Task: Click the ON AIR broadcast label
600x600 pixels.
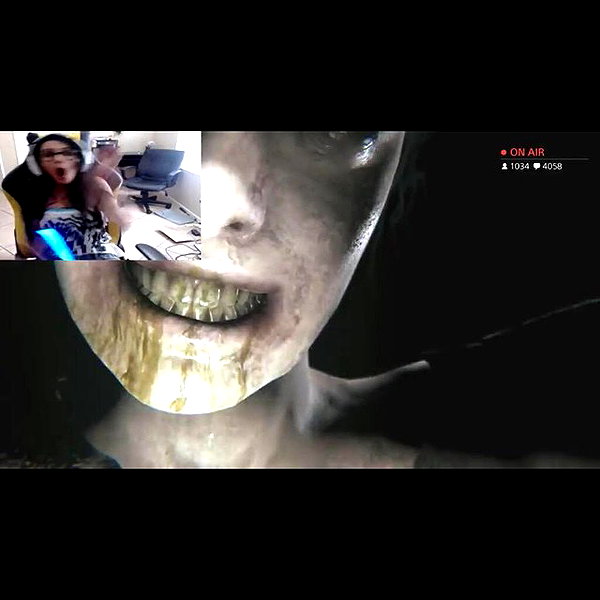Action: 527,152
